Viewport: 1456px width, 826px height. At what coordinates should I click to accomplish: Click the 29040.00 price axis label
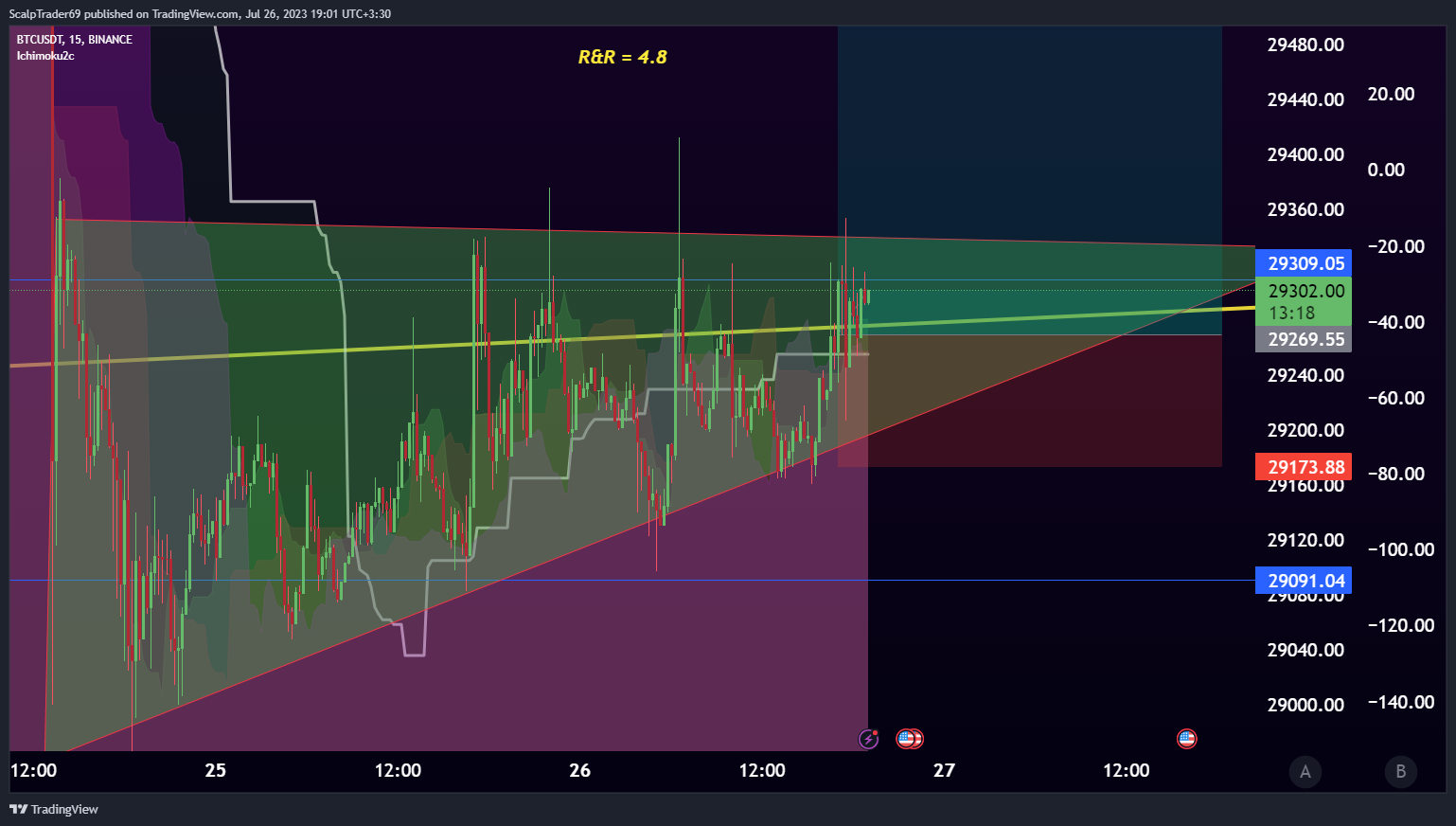1305,650
